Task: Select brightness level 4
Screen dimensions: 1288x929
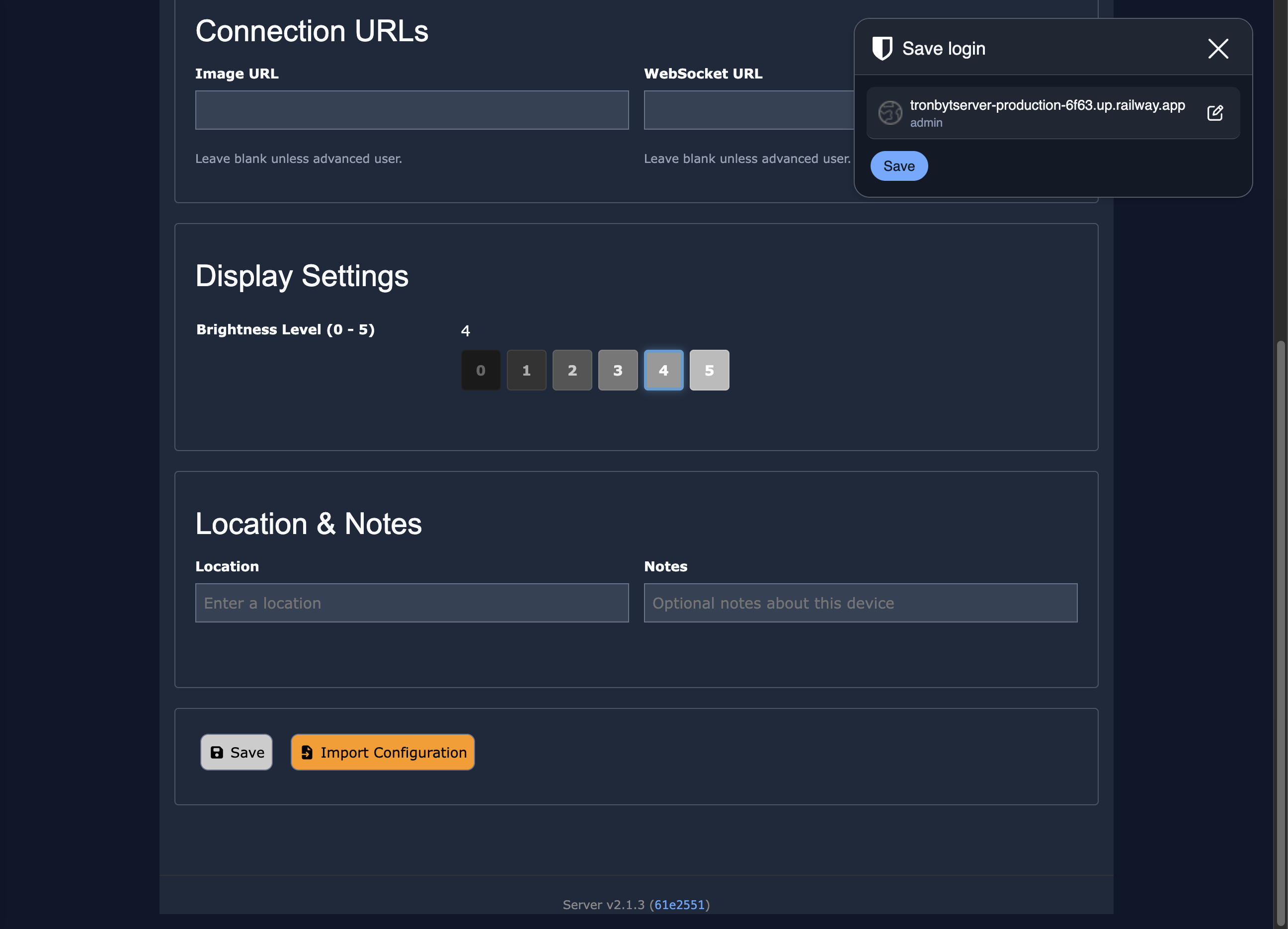Action: pyautogui.click(x=663, y=370)
